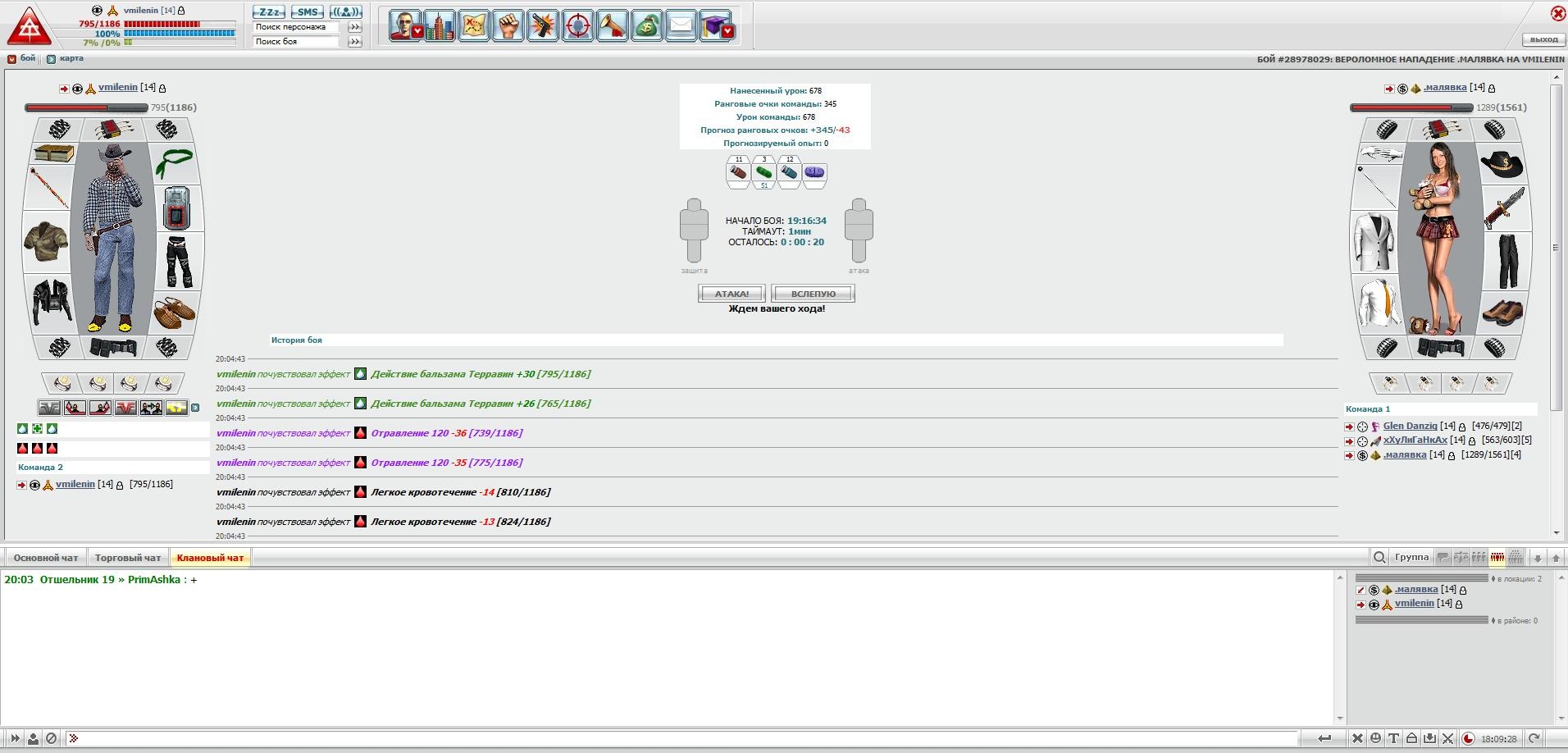1568x753 pixels.
Task: Click vmilenin's cowboy character avatar
Action: point(113,238)
